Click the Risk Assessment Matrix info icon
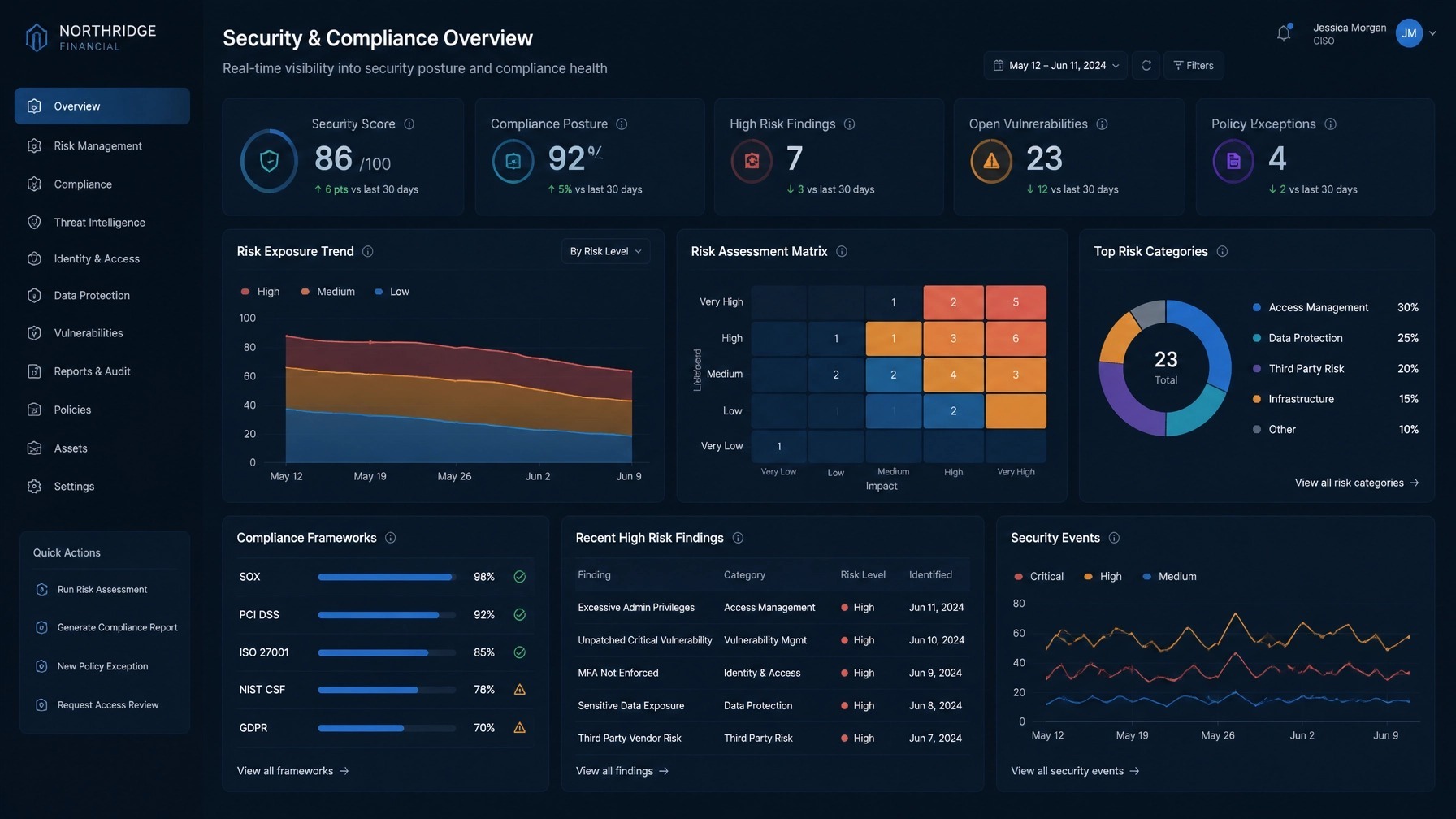Viewport: 1456px width, 819px height. pos(842,252)
